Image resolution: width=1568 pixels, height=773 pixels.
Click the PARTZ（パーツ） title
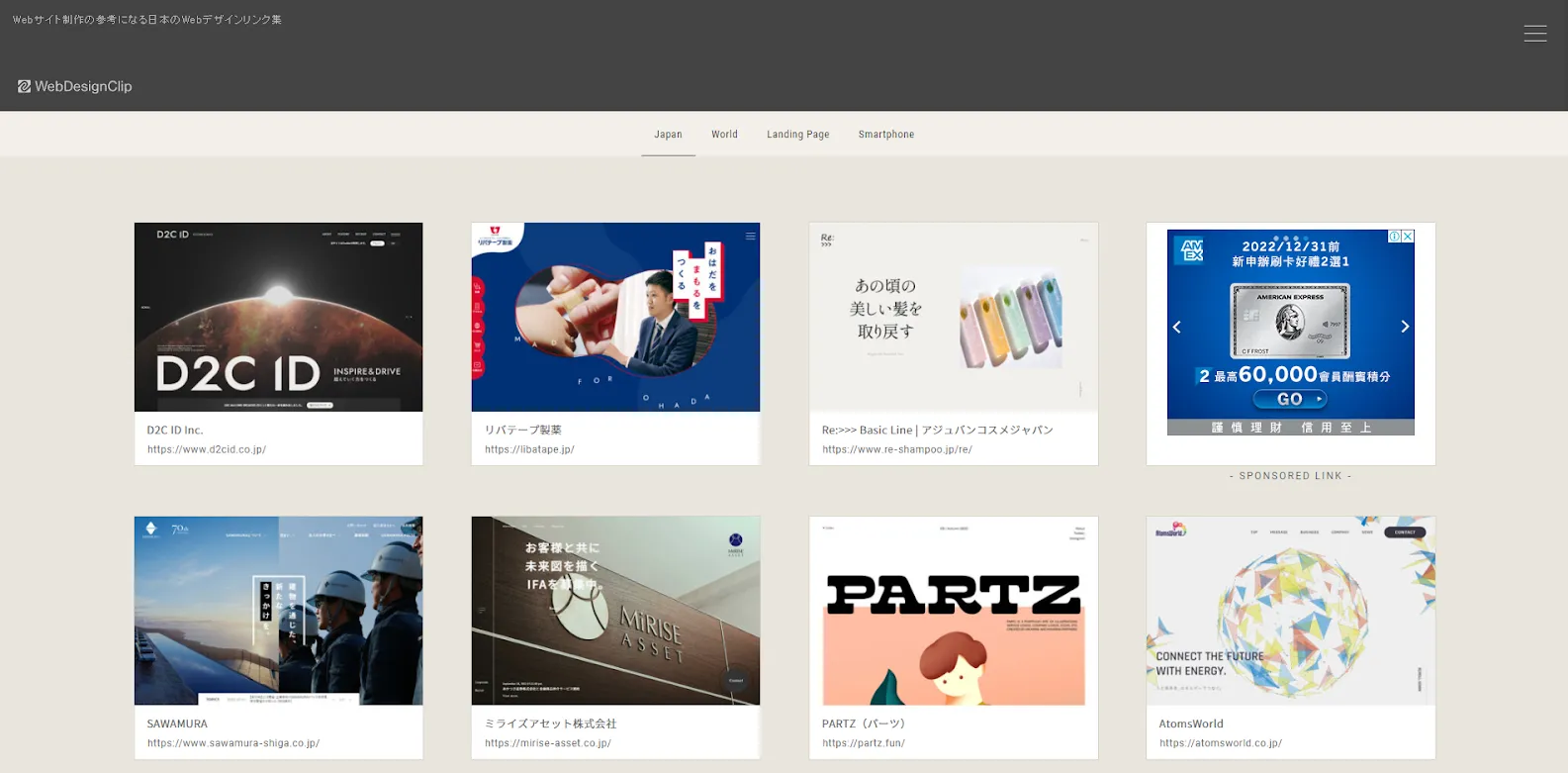point(864,725)
